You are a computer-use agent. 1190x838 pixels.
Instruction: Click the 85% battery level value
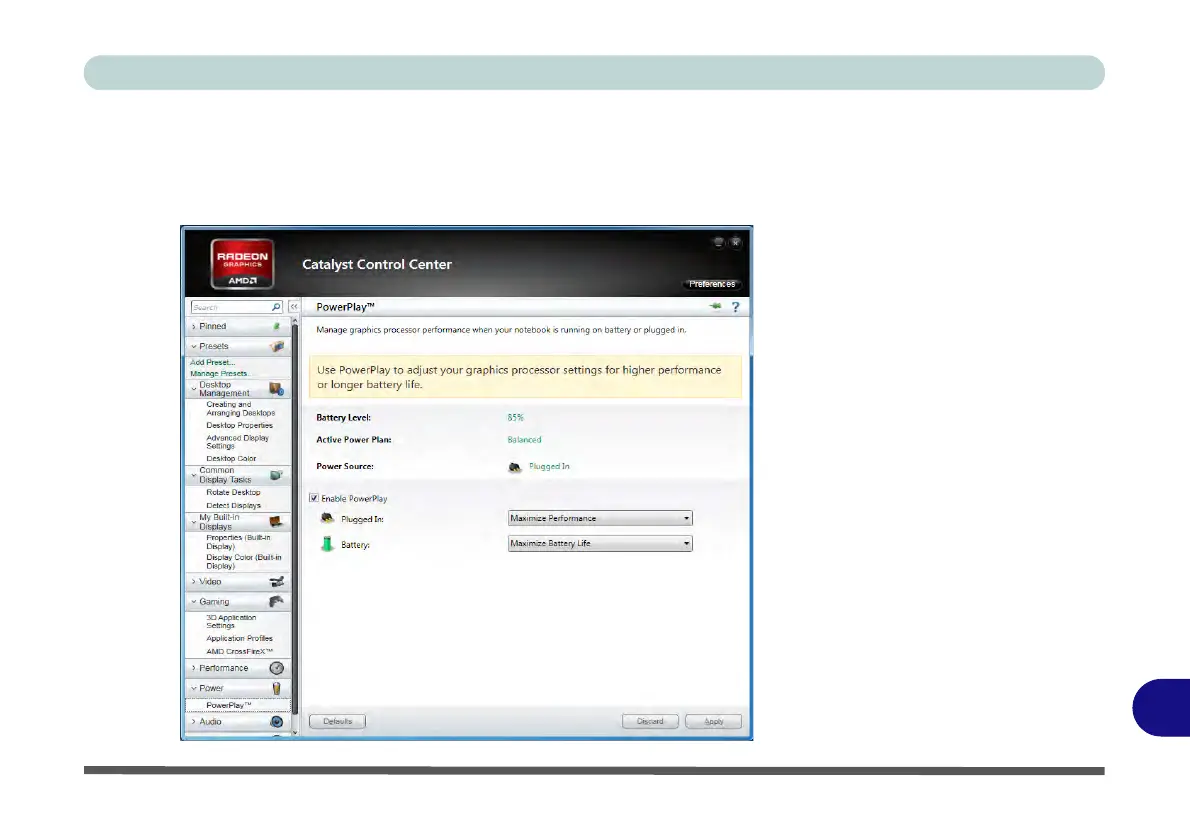point(515,417)
